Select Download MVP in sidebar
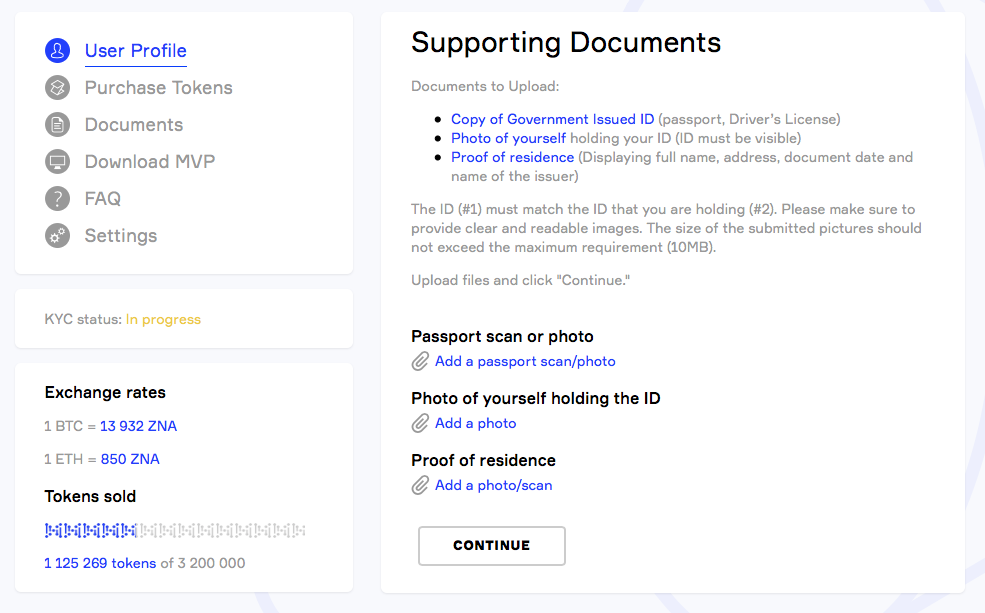This screenshot has height=613, width=985. pos(150,162)
